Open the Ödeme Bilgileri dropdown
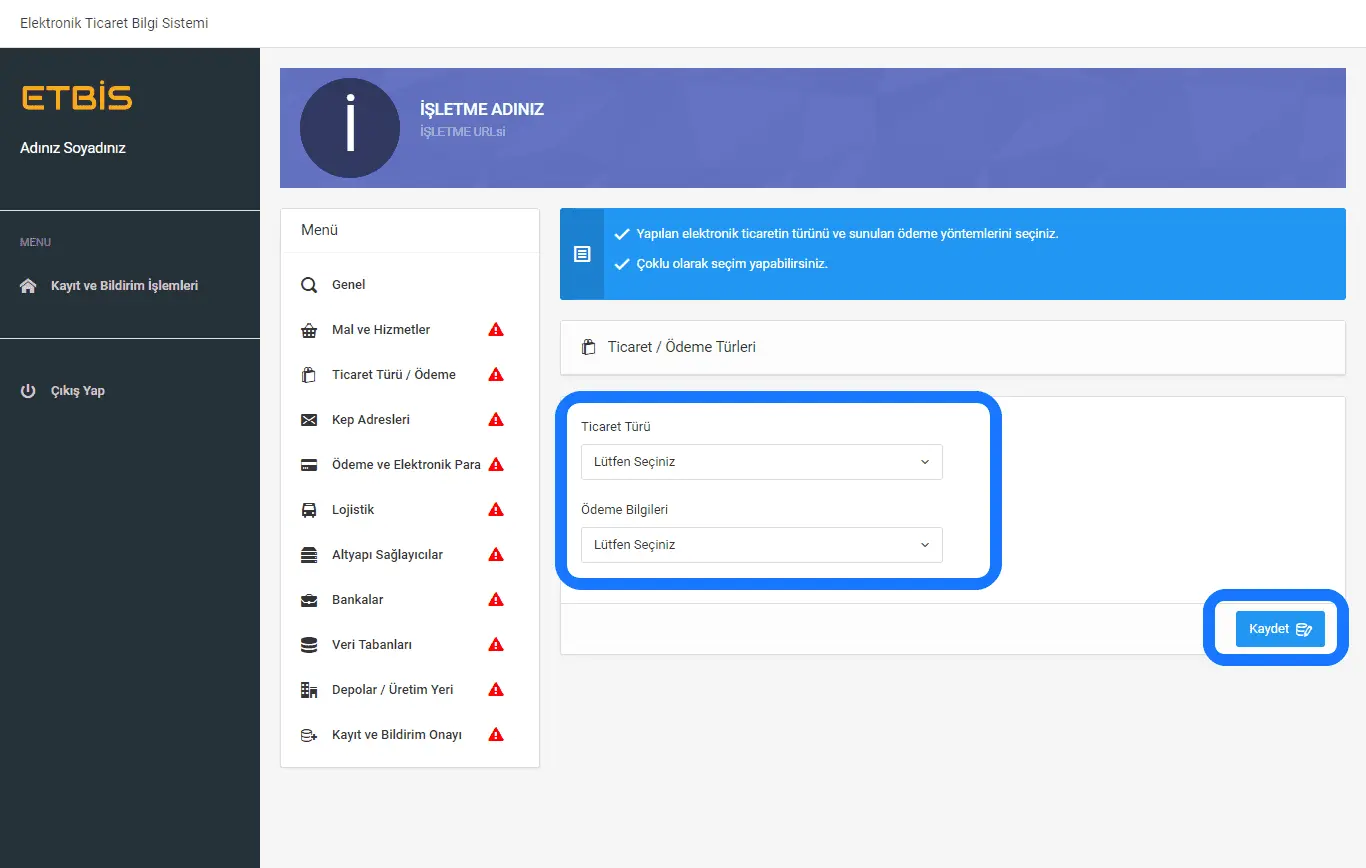 click(x=761, y=545)
